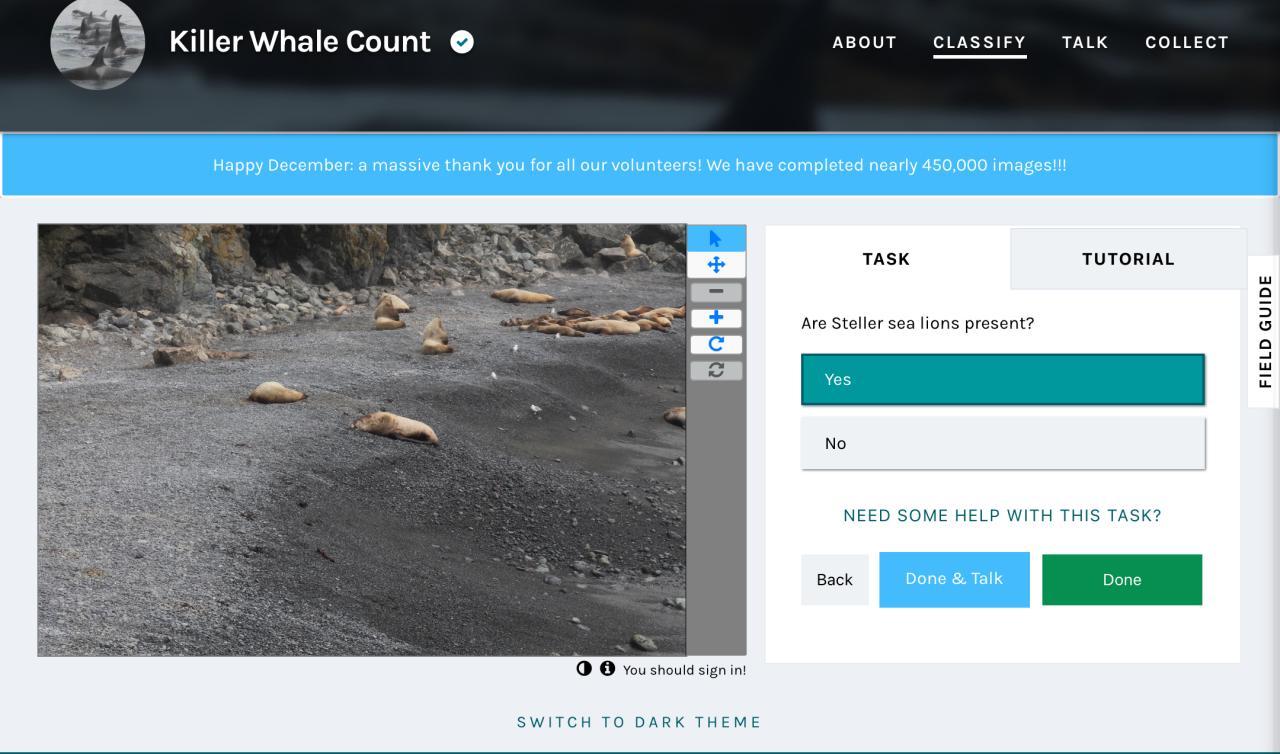1280x754 pixels.
Task: Open the About page
Action: [x=865, y=42]
